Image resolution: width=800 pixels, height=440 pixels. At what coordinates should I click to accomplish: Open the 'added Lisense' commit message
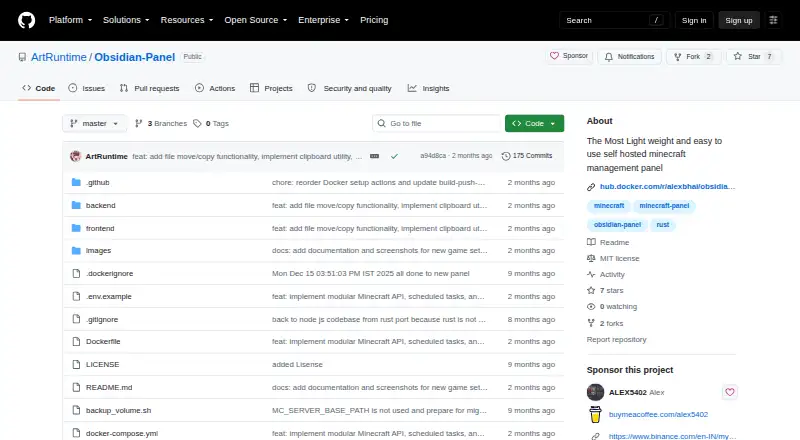coord(297,364)
